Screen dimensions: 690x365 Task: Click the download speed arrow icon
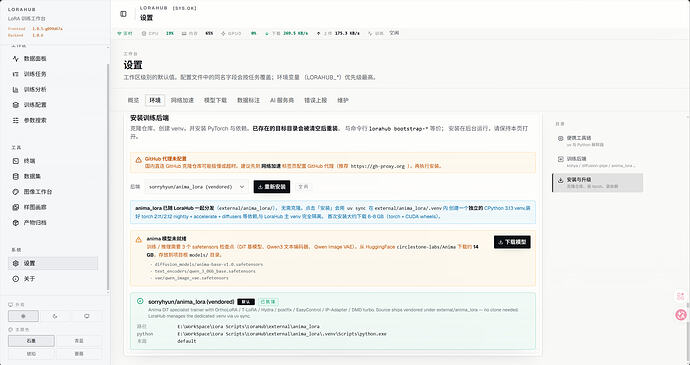267,33
